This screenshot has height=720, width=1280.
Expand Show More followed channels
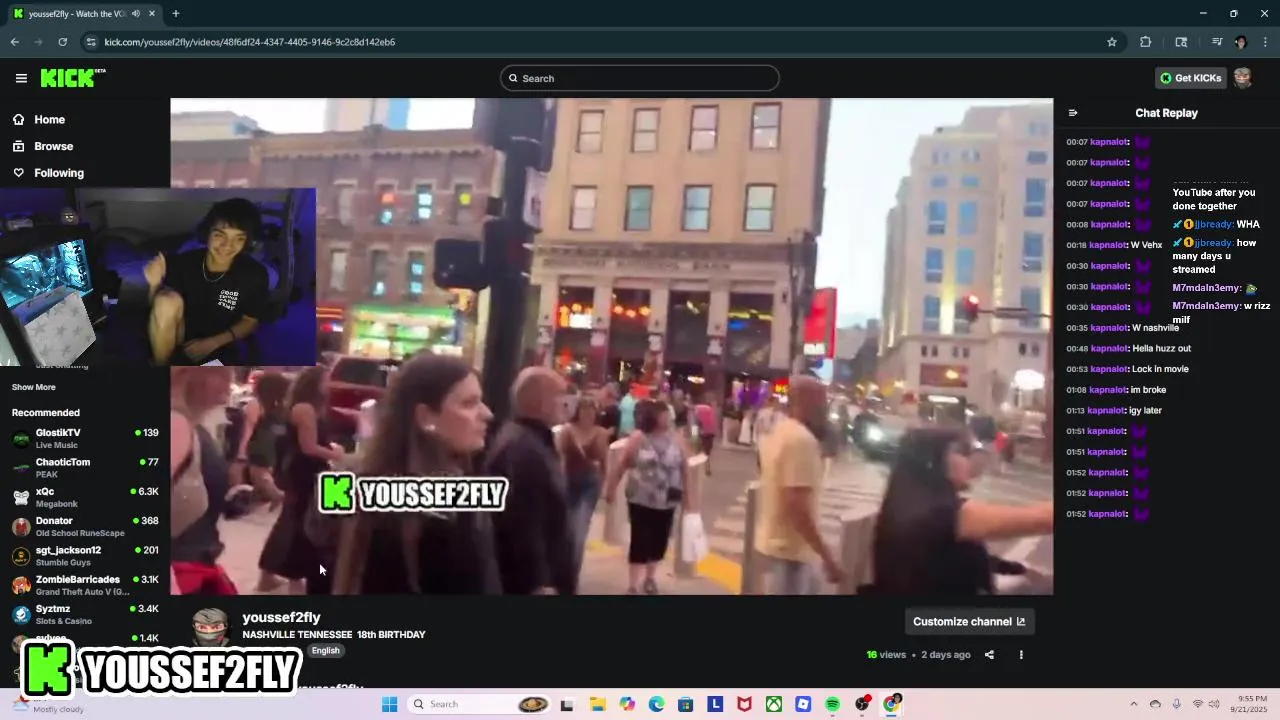pyautogui.click(x=34, y=387)
